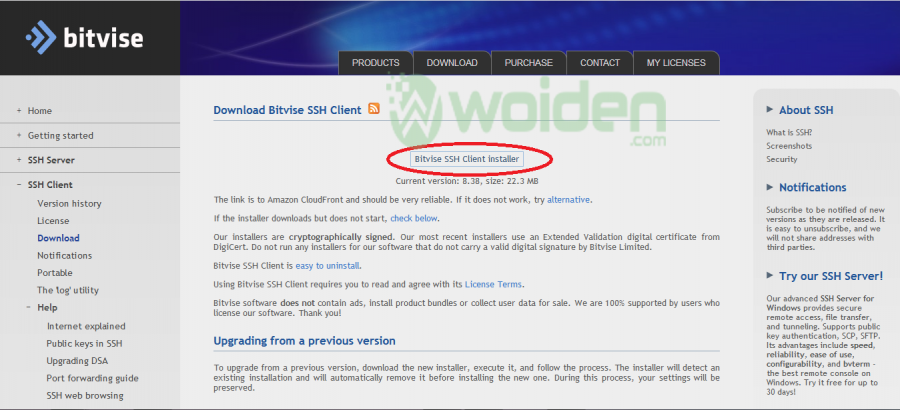Open Port forwarding guide
This screenshot has width=900, height=410.
click(92, 378)
